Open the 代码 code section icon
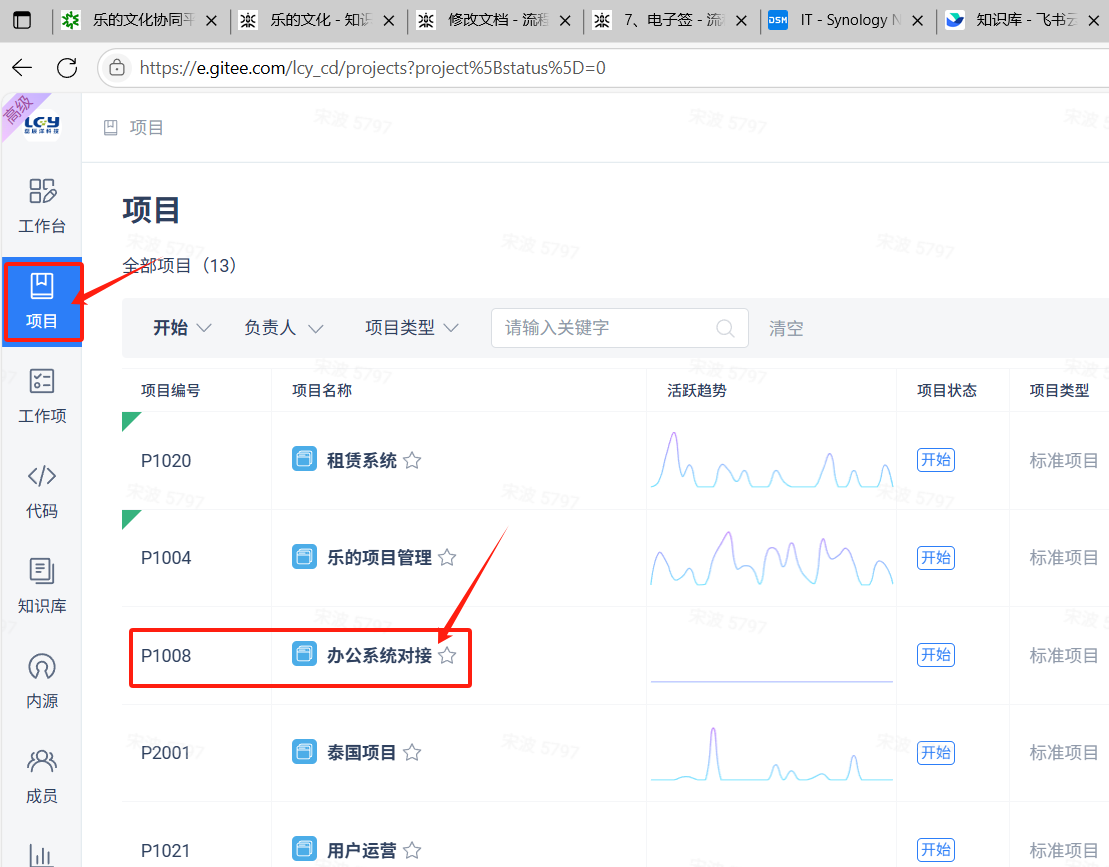Image resolution: width=1109 pixels, height=867 pixels. (42, 490)
